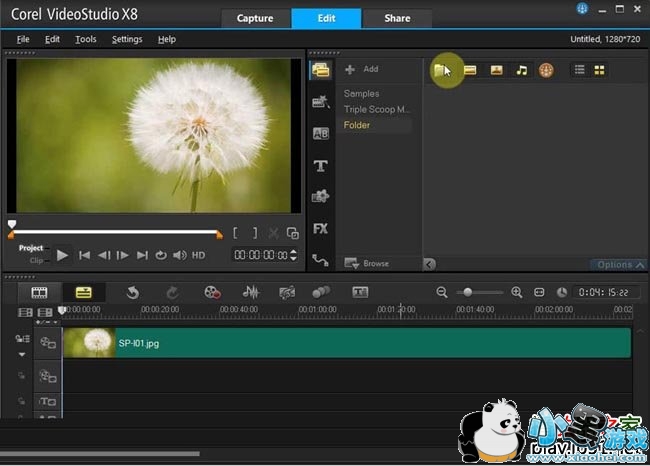650x466 pixels.
Task: Click the Add folder button
Action: [362, 69]
